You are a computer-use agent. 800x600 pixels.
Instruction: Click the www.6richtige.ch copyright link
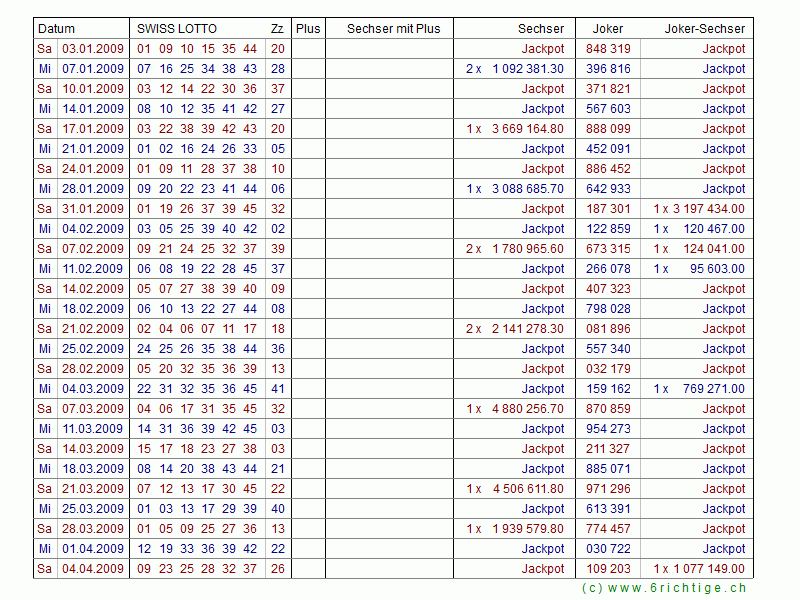[x=664, y=588]
